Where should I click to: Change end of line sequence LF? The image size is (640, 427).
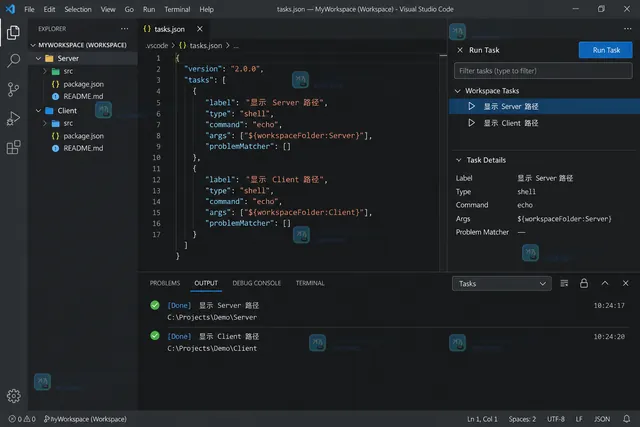coord(579,419)
